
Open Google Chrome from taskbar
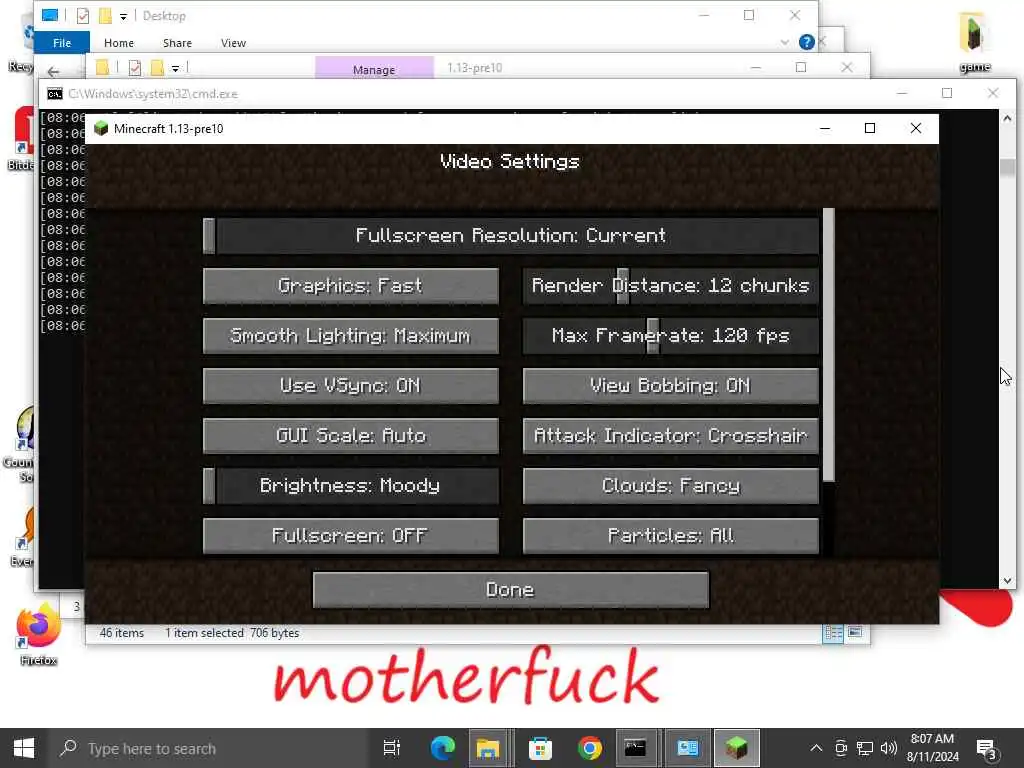590,748
